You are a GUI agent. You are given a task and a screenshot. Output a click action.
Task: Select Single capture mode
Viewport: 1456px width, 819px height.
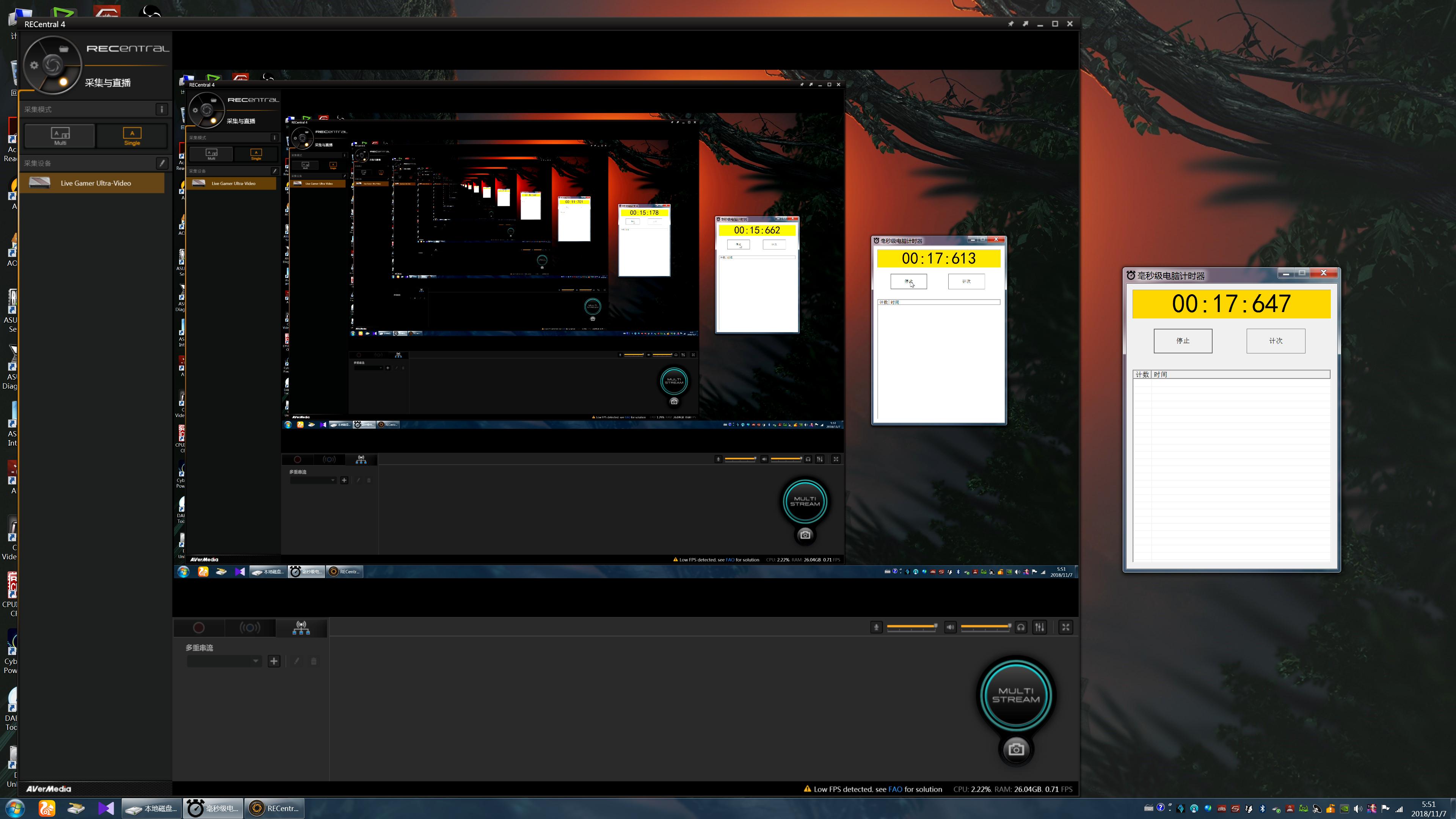click(x=132, y=136)
